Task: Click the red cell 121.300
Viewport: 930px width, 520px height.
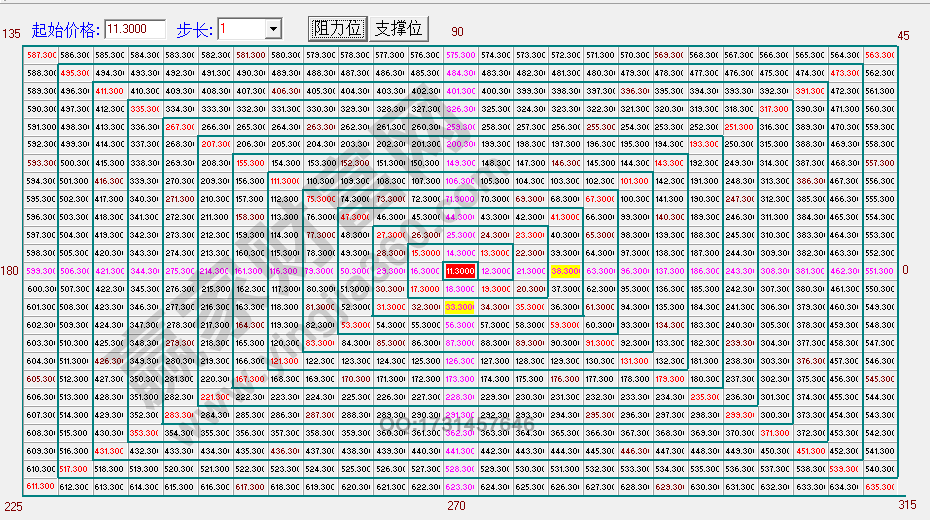Action: point(285,361)
